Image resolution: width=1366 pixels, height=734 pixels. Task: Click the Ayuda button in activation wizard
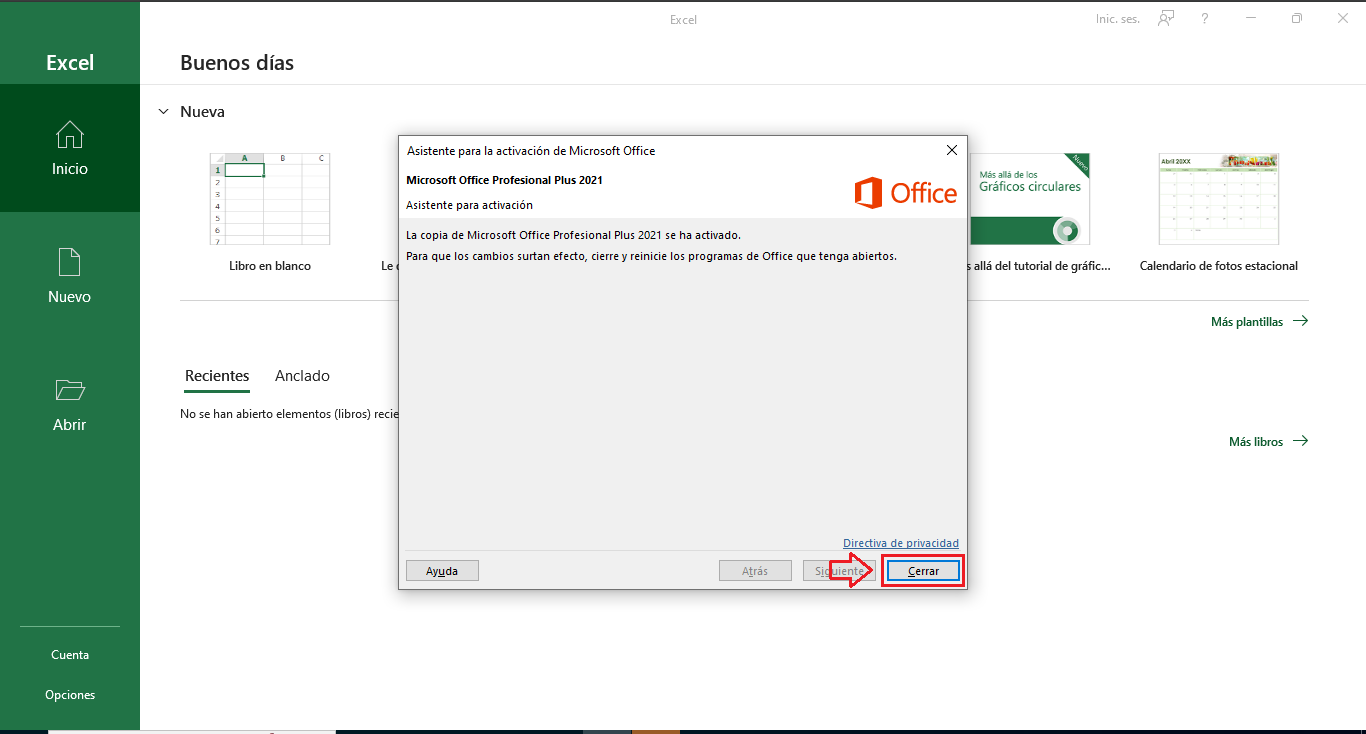click(x=442, y=571)
